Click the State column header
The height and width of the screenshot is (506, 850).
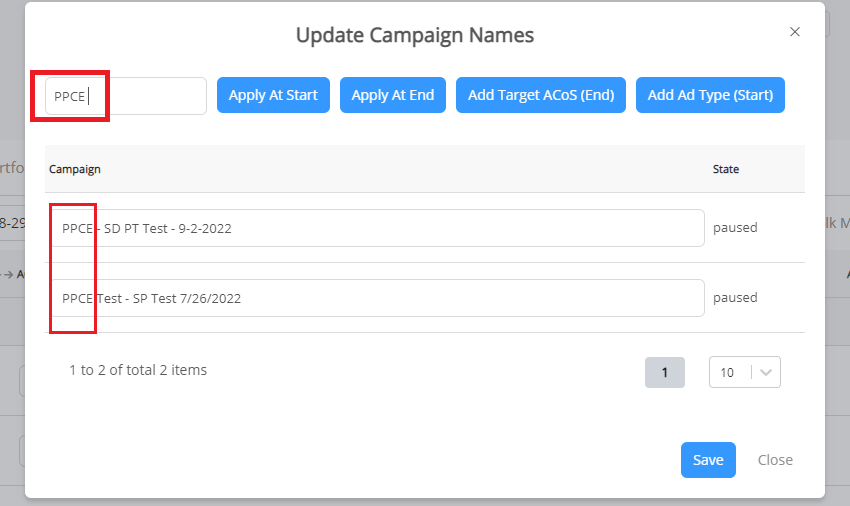pyautogui.click(x=725, y=169)
